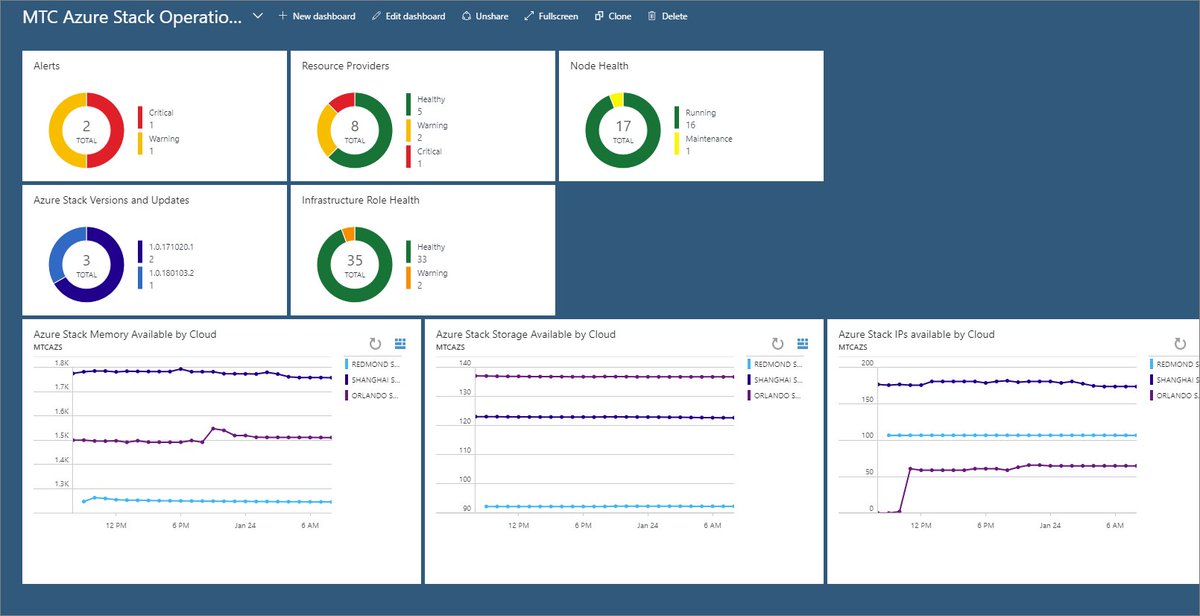Click the expand arrows icon beside Fullscreen
This screenshot has height=616, width=1200.
[529, 17]
